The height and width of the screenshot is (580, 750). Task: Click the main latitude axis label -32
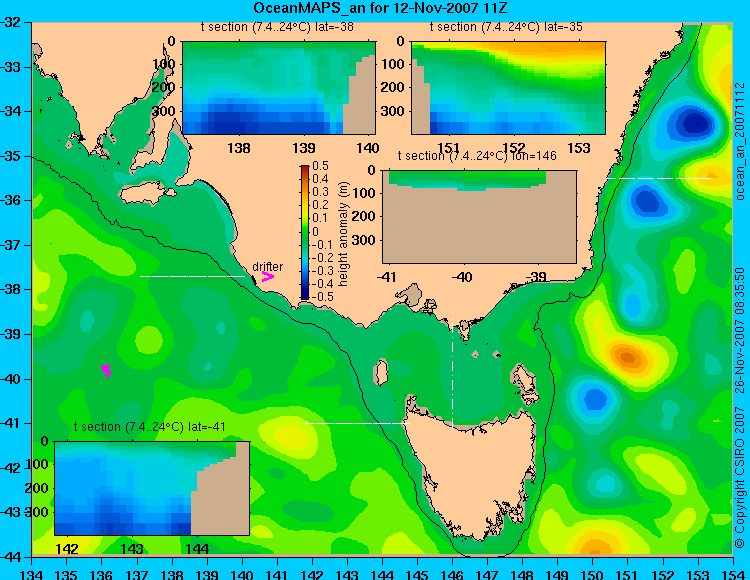click(x=12, y=22)
